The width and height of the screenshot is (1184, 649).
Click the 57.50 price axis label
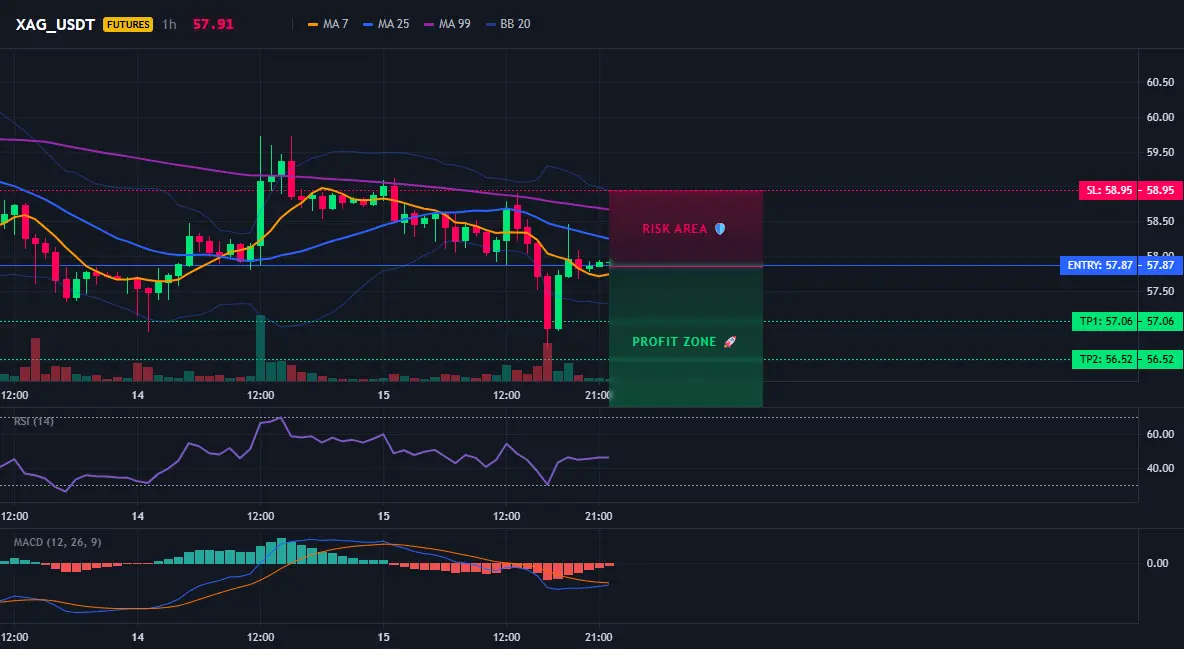[x=1160, y=291]
